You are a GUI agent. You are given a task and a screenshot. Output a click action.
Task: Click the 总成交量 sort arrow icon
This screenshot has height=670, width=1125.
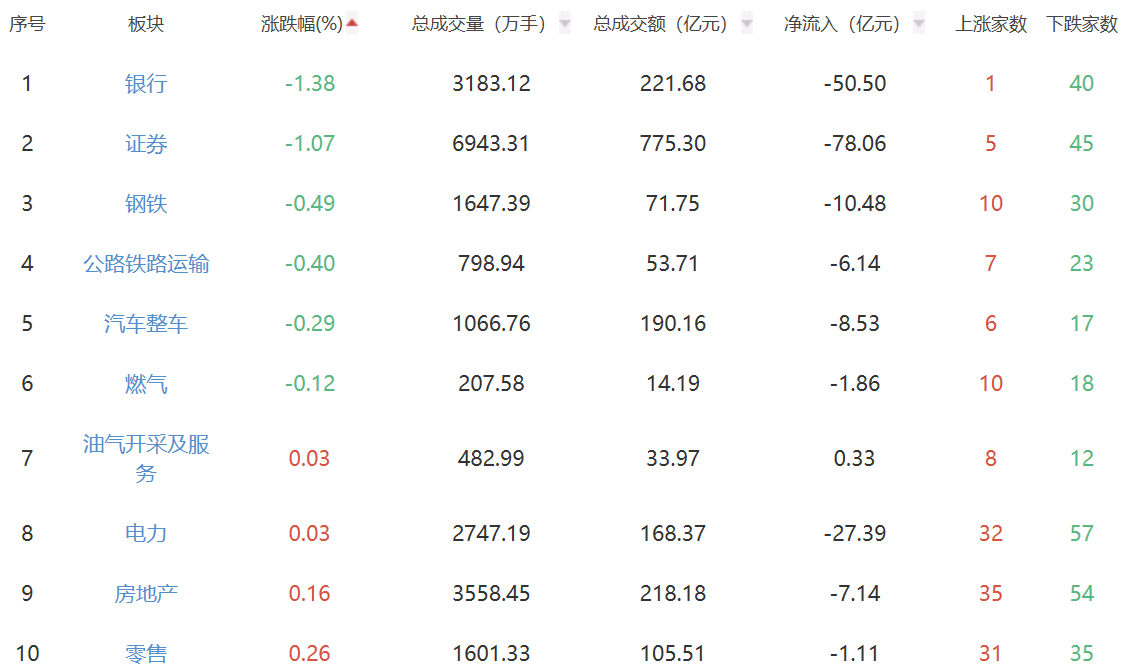coord(565,23)
